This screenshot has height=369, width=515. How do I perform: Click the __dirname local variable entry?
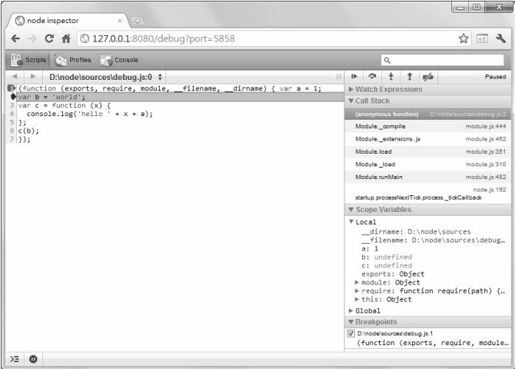tap(416, 232)
